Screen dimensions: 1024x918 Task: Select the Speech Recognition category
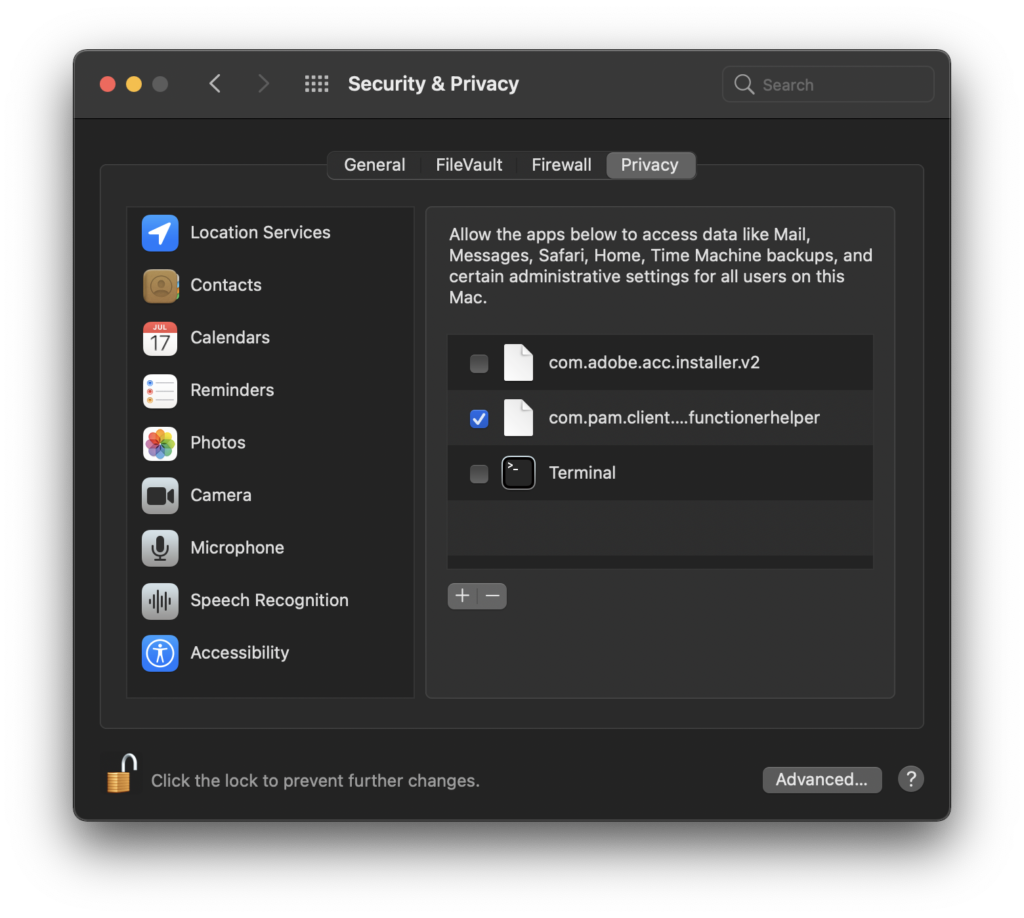(269, 600)
